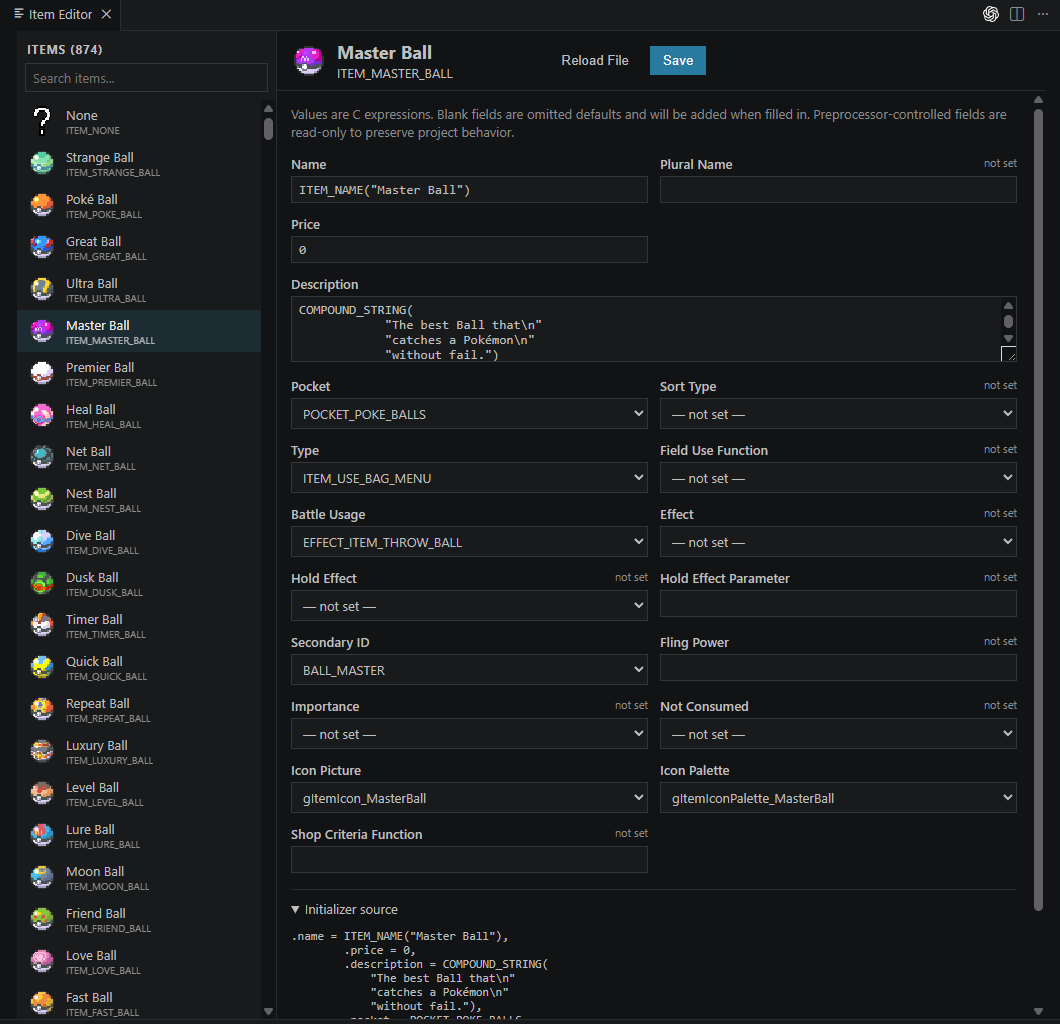Click the Dive Ball icon in list
Screen dimensions: 1060x1024
click(x=42, y=541)
